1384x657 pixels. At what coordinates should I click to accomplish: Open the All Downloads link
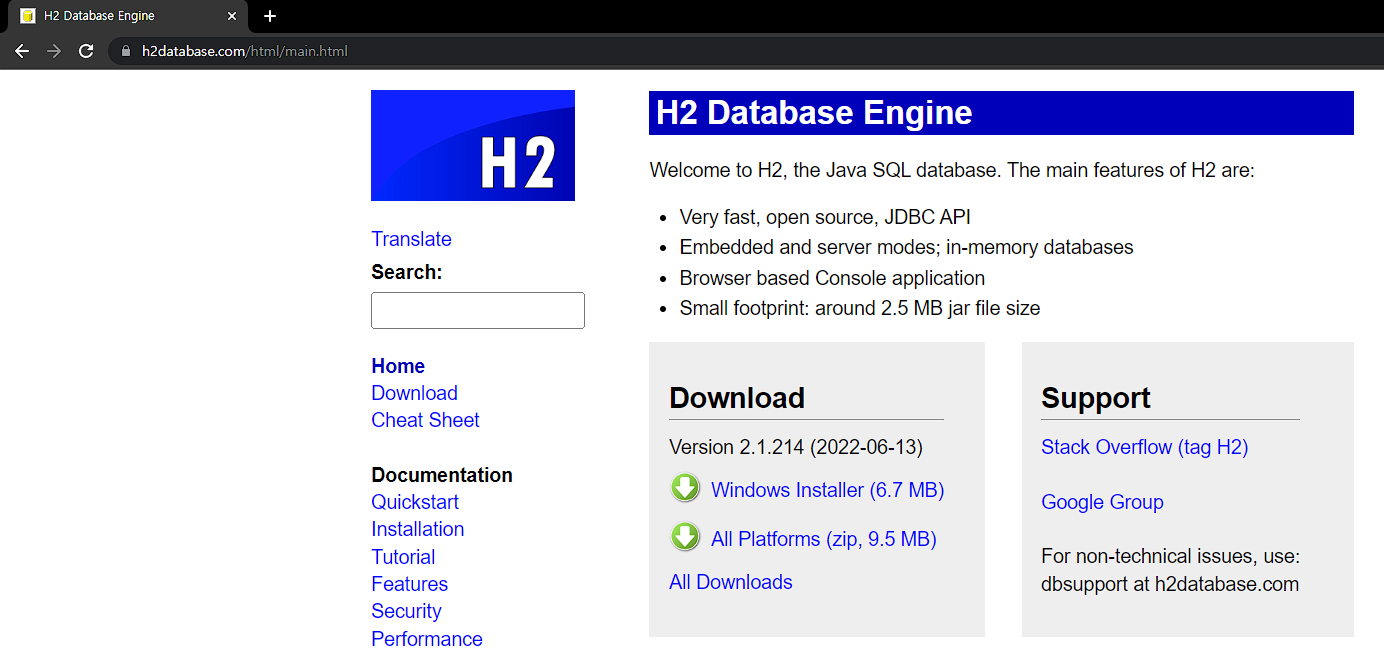pyautogui.click(x=731, y=582)
